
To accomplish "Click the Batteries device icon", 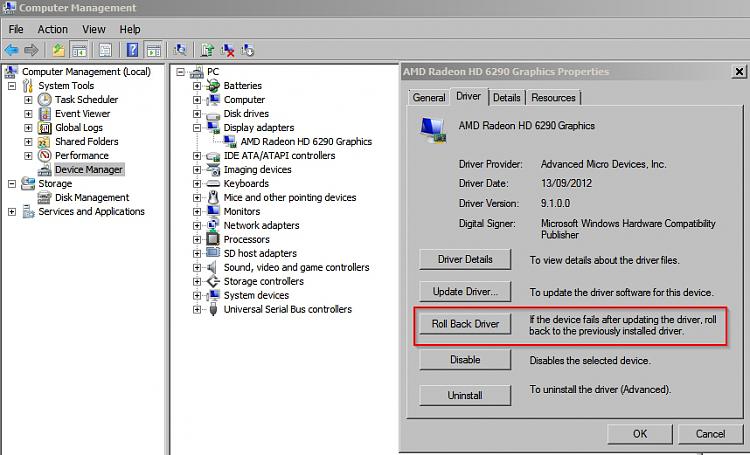I will click(213, 86).
